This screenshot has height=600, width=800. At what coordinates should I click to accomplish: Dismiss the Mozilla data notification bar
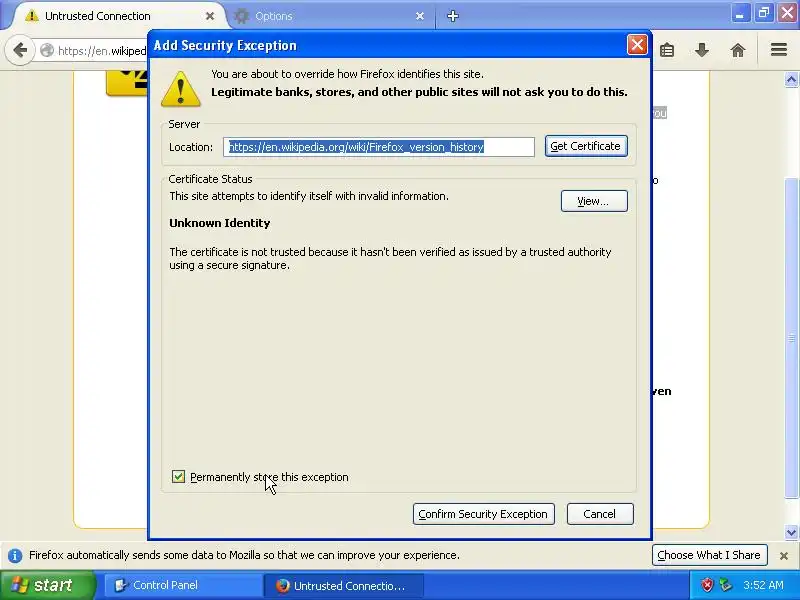pos(784,556)
